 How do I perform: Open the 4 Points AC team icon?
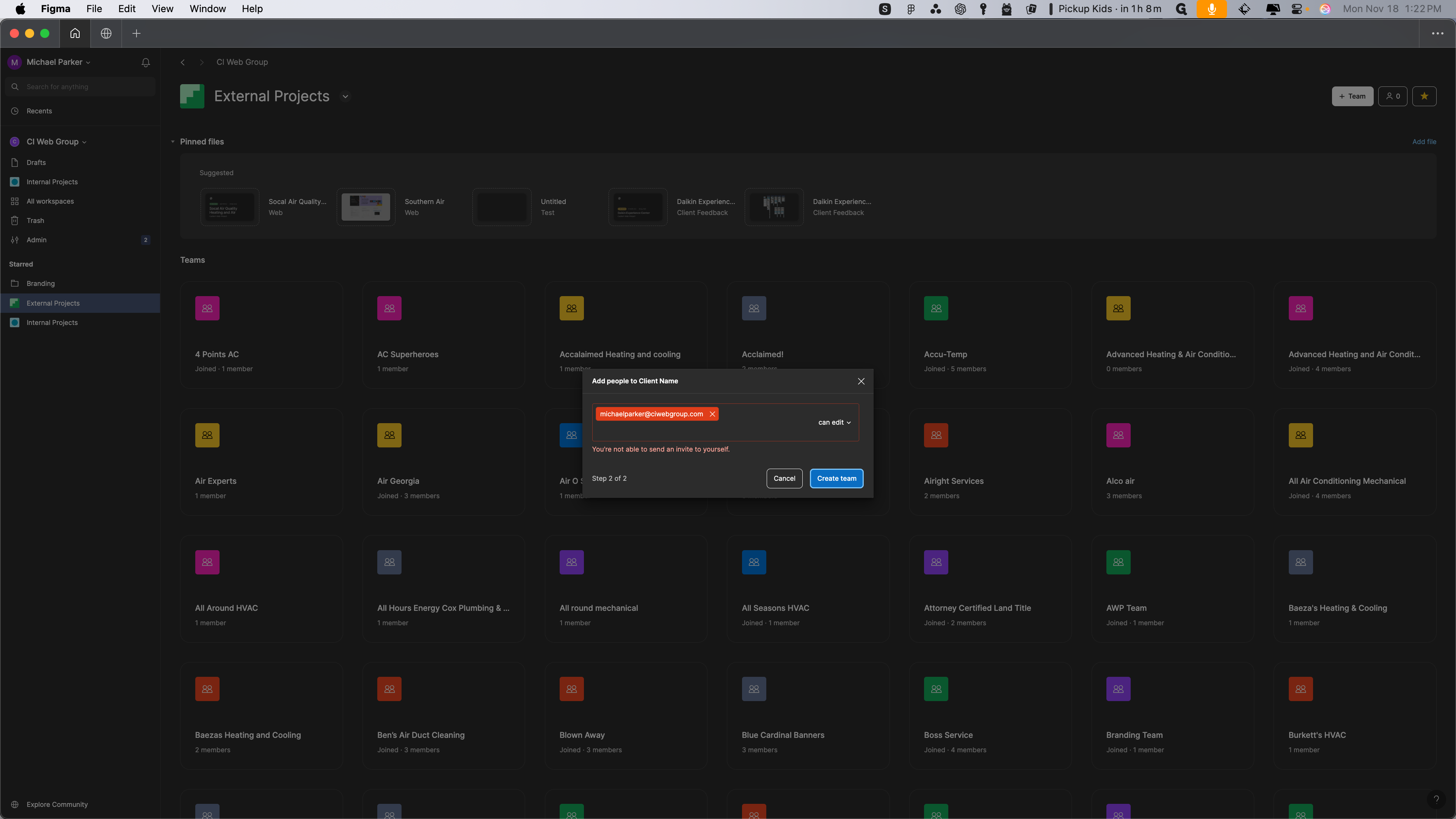207,308
